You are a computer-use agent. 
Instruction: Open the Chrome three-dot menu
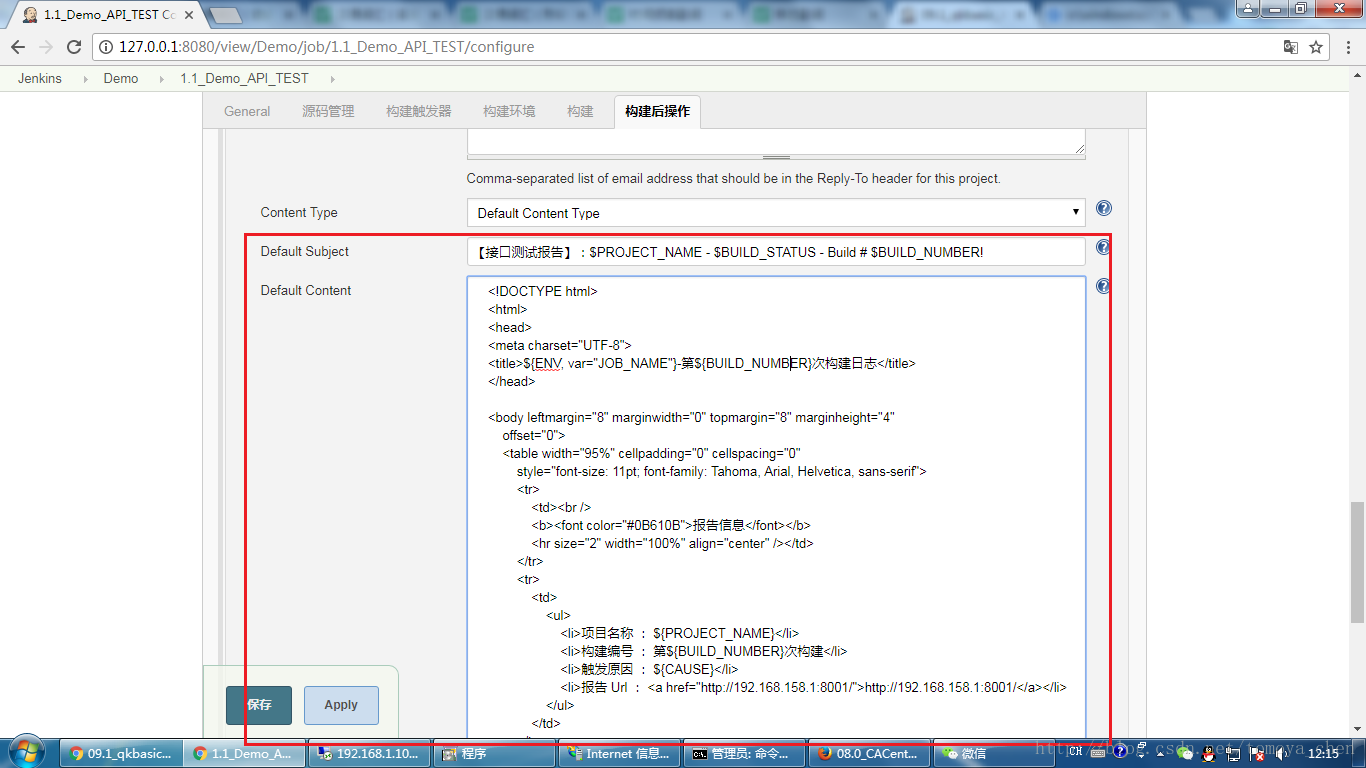tap(1347, 47)
